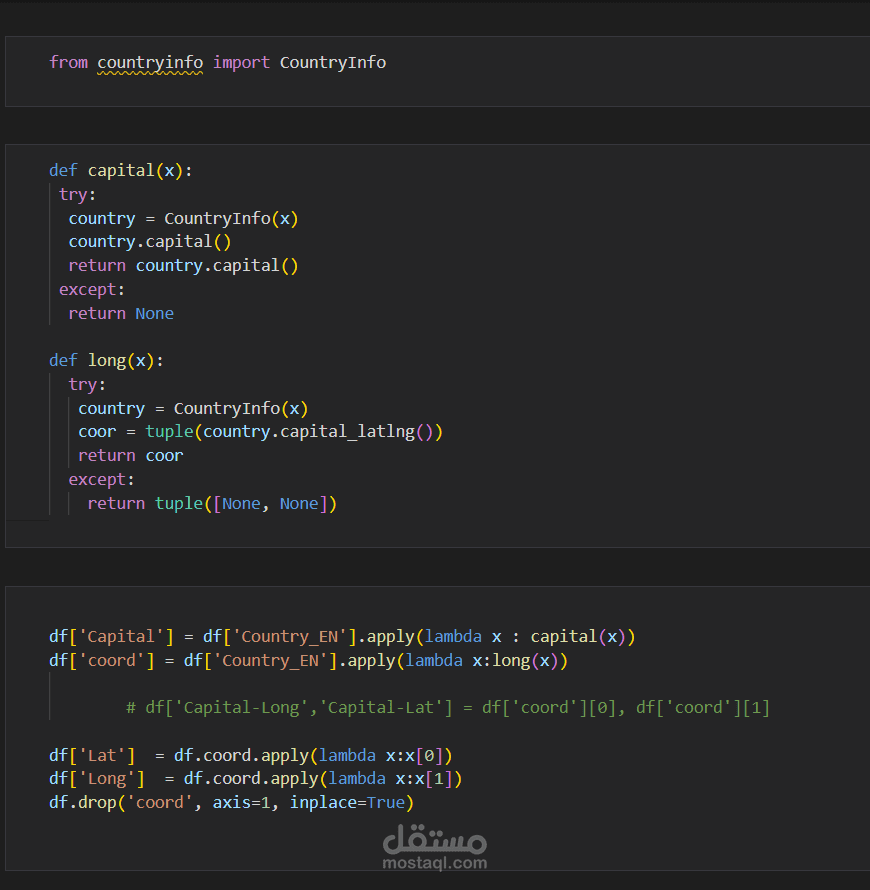Click 'countryinfo' underlined module name

coord(150,63)
